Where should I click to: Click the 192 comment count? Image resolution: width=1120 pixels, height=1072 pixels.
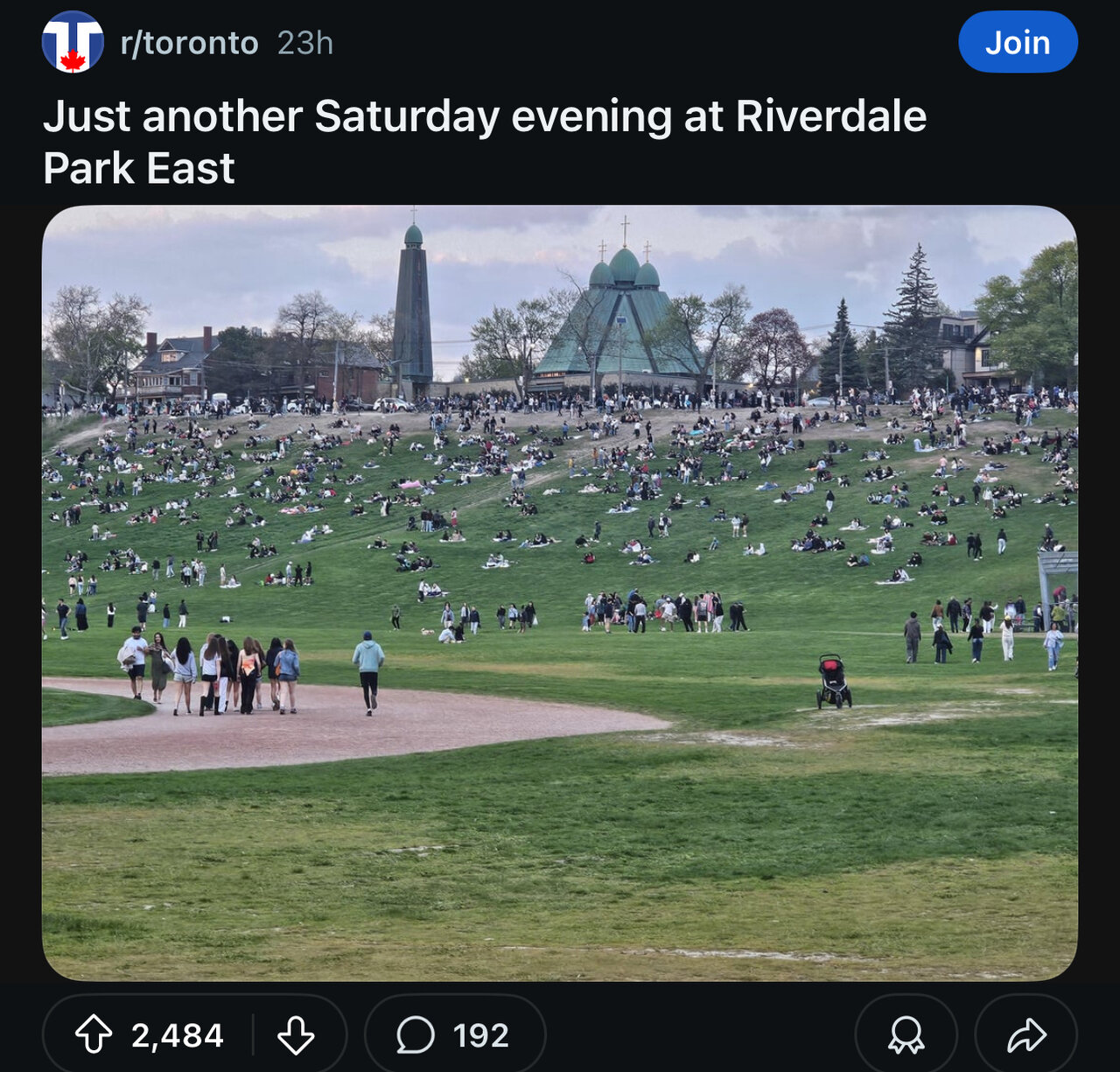coord(480,1035)
